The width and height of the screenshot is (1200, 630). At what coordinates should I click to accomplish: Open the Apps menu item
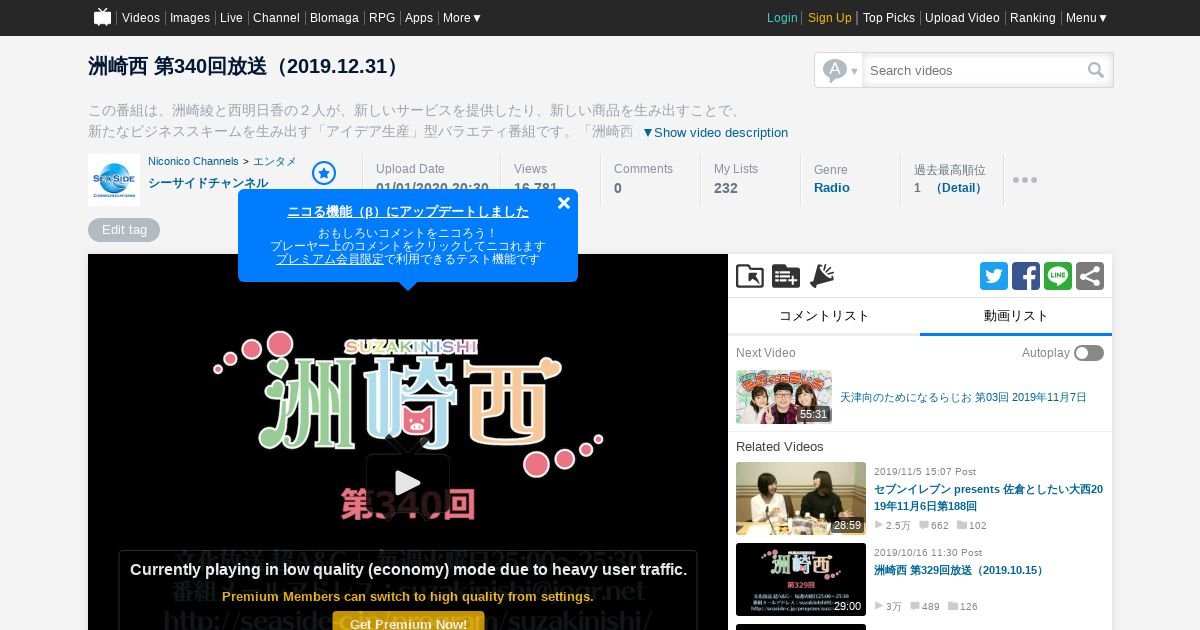coord(419,18)
